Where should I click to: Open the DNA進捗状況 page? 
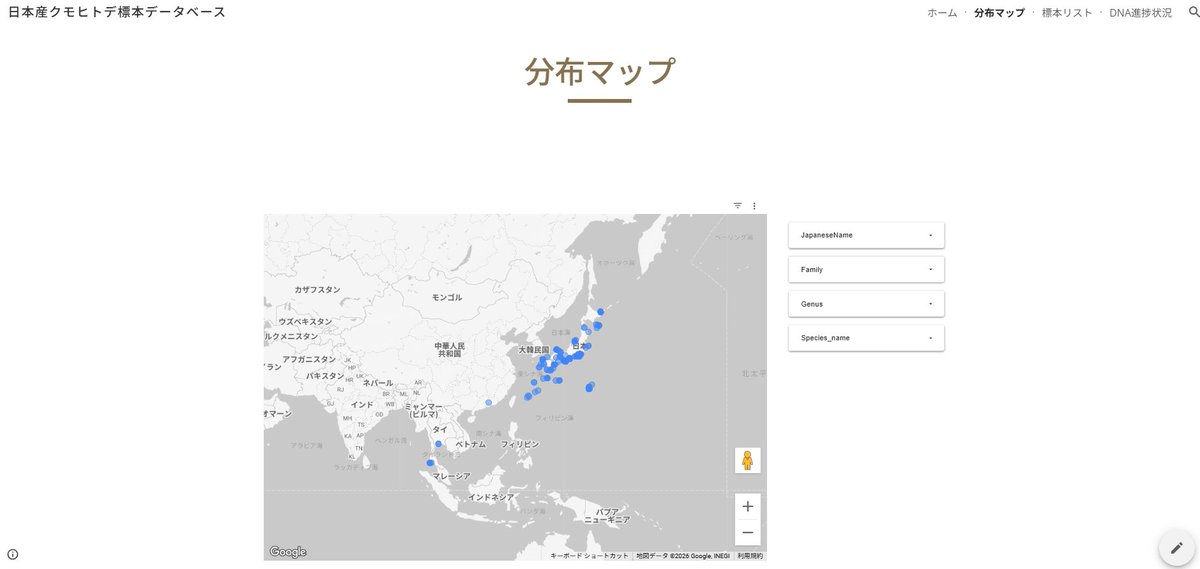tap(1140, 13)
